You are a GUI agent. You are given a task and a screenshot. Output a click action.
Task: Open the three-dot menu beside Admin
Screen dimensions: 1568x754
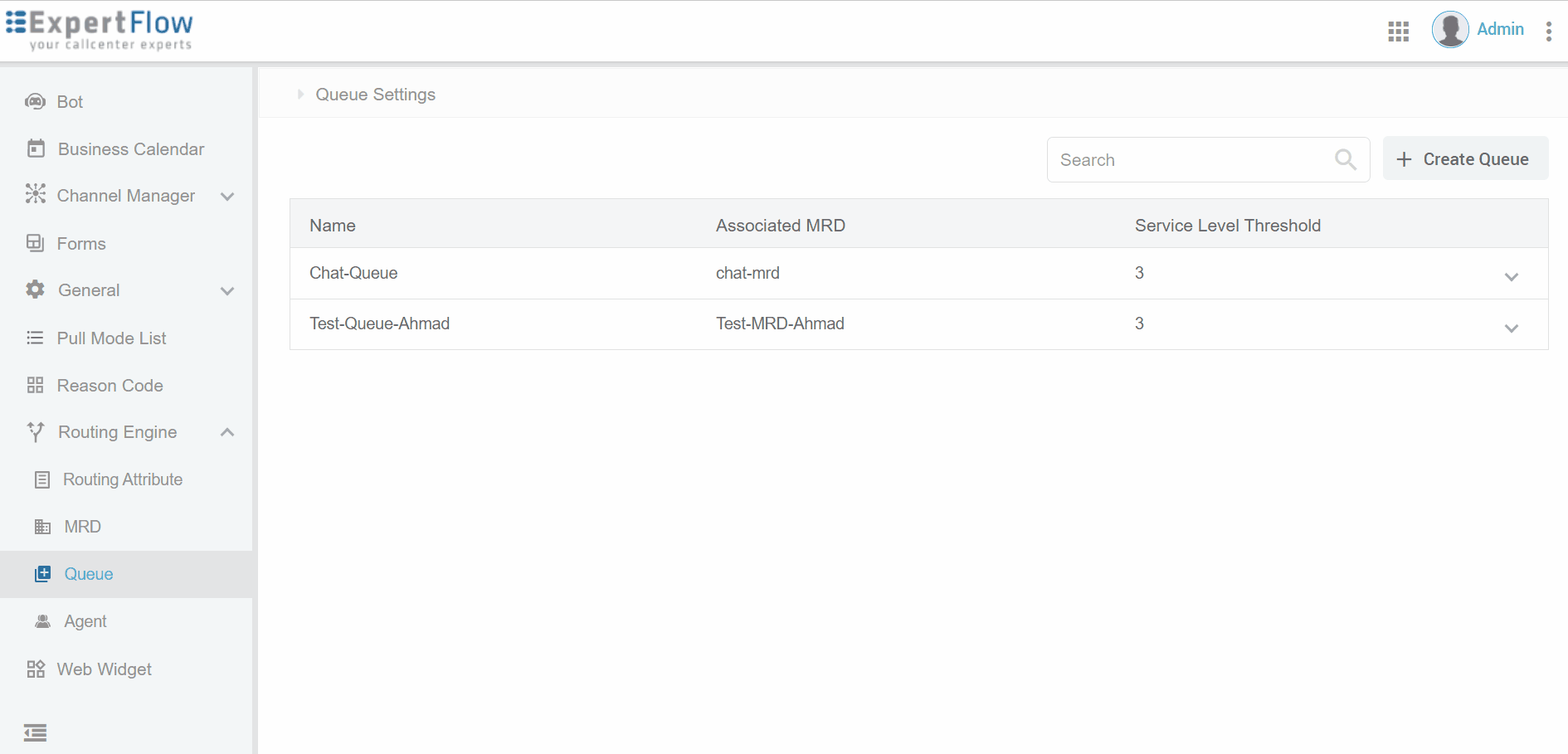1549,31
